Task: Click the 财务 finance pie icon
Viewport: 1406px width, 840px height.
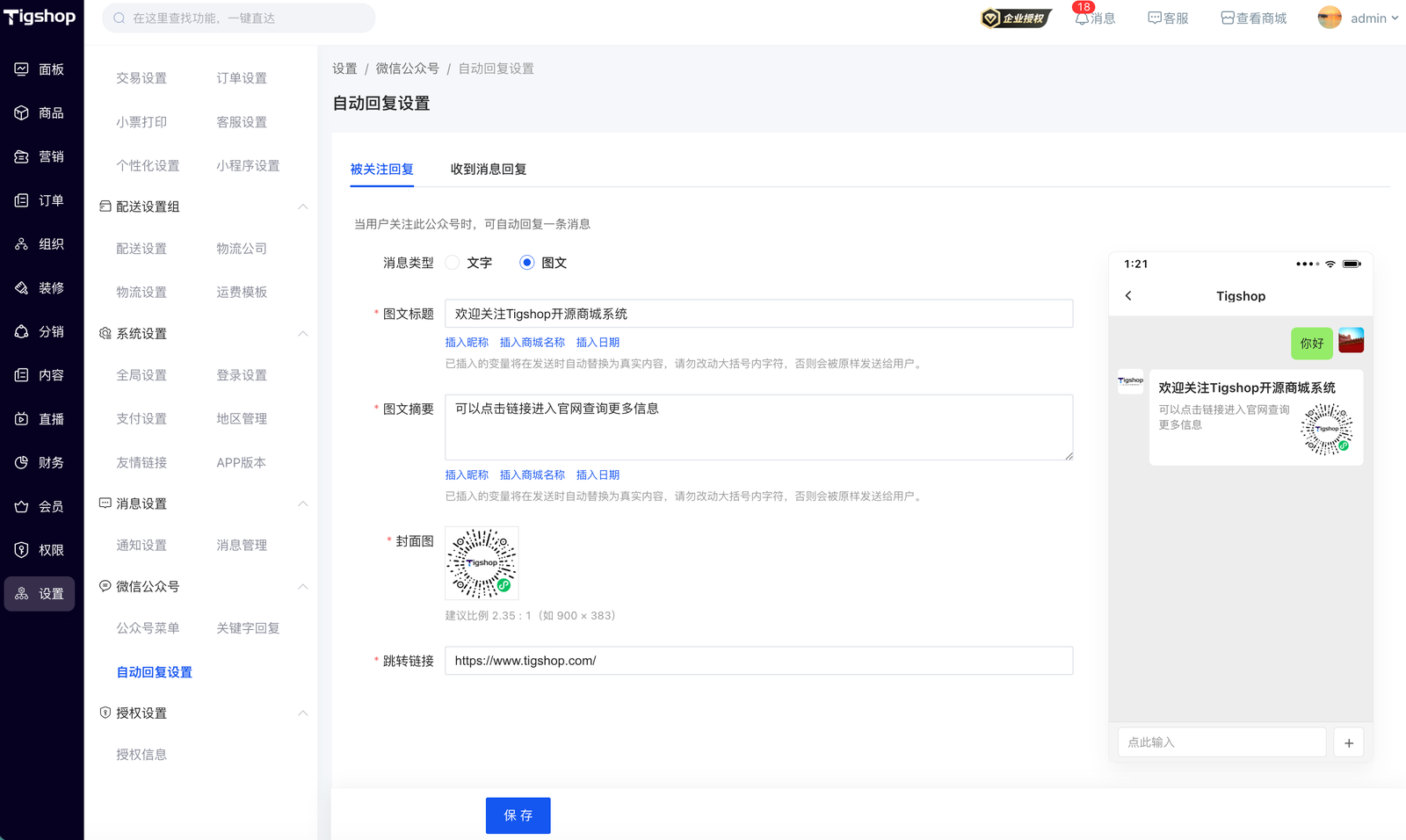Action: point(22,463)
